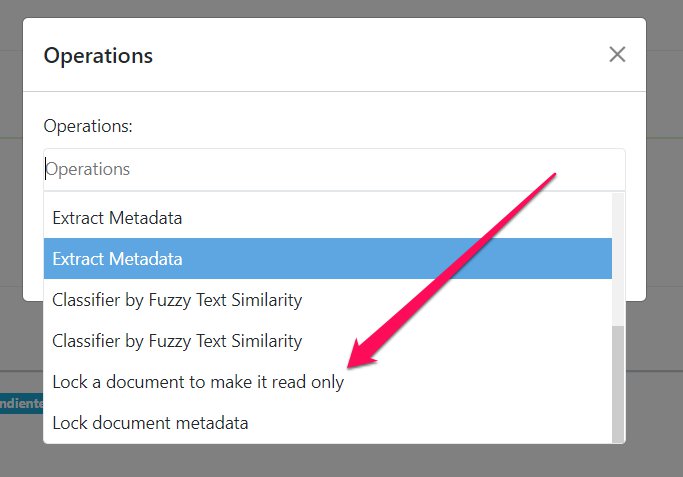Choose the Lock document metadata operation
This screenshot has width=683, height=477.
(x=150, y=423)
